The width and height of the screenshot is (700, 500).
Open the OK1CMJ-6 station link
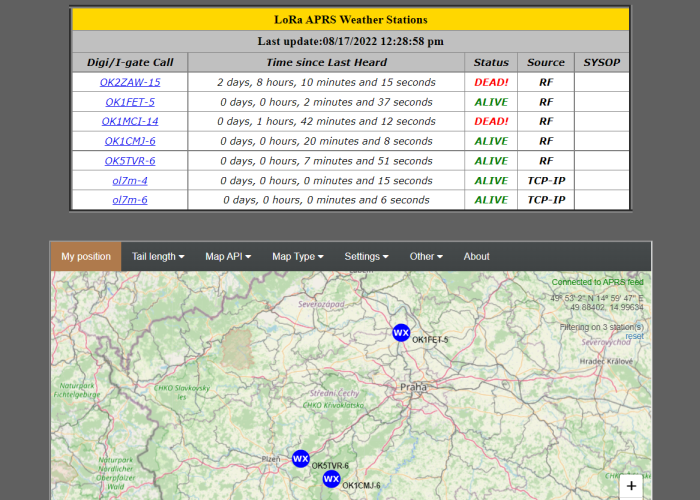pyautogui.click(x=130, y=141)
